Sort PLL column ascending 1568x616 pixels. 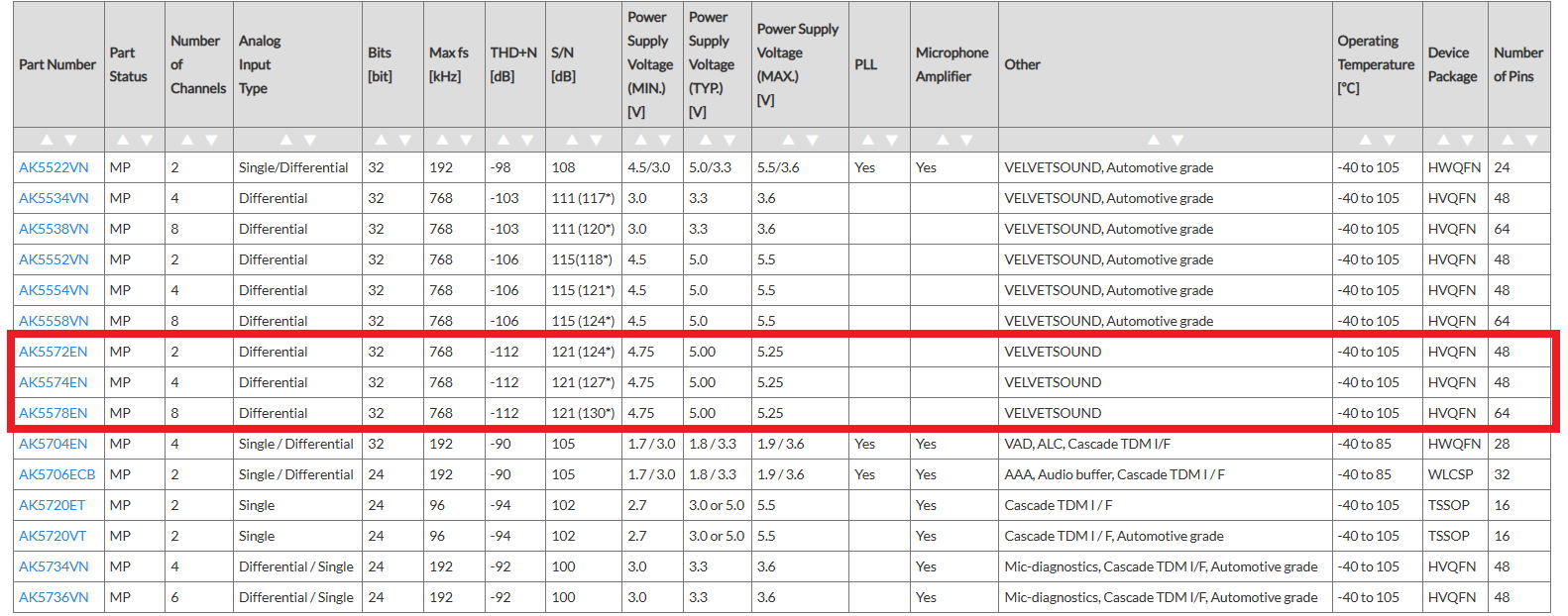click(867, 140)
